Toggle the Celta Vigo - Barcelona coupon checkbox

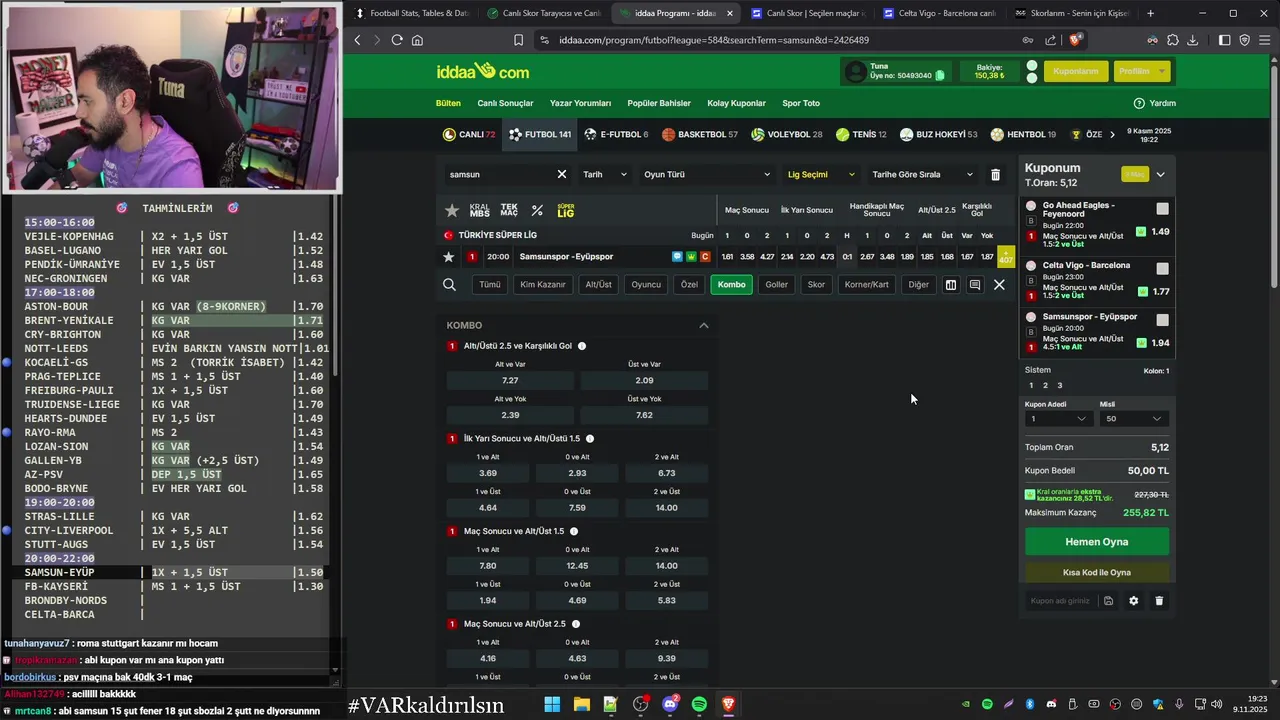point(1162,269)
